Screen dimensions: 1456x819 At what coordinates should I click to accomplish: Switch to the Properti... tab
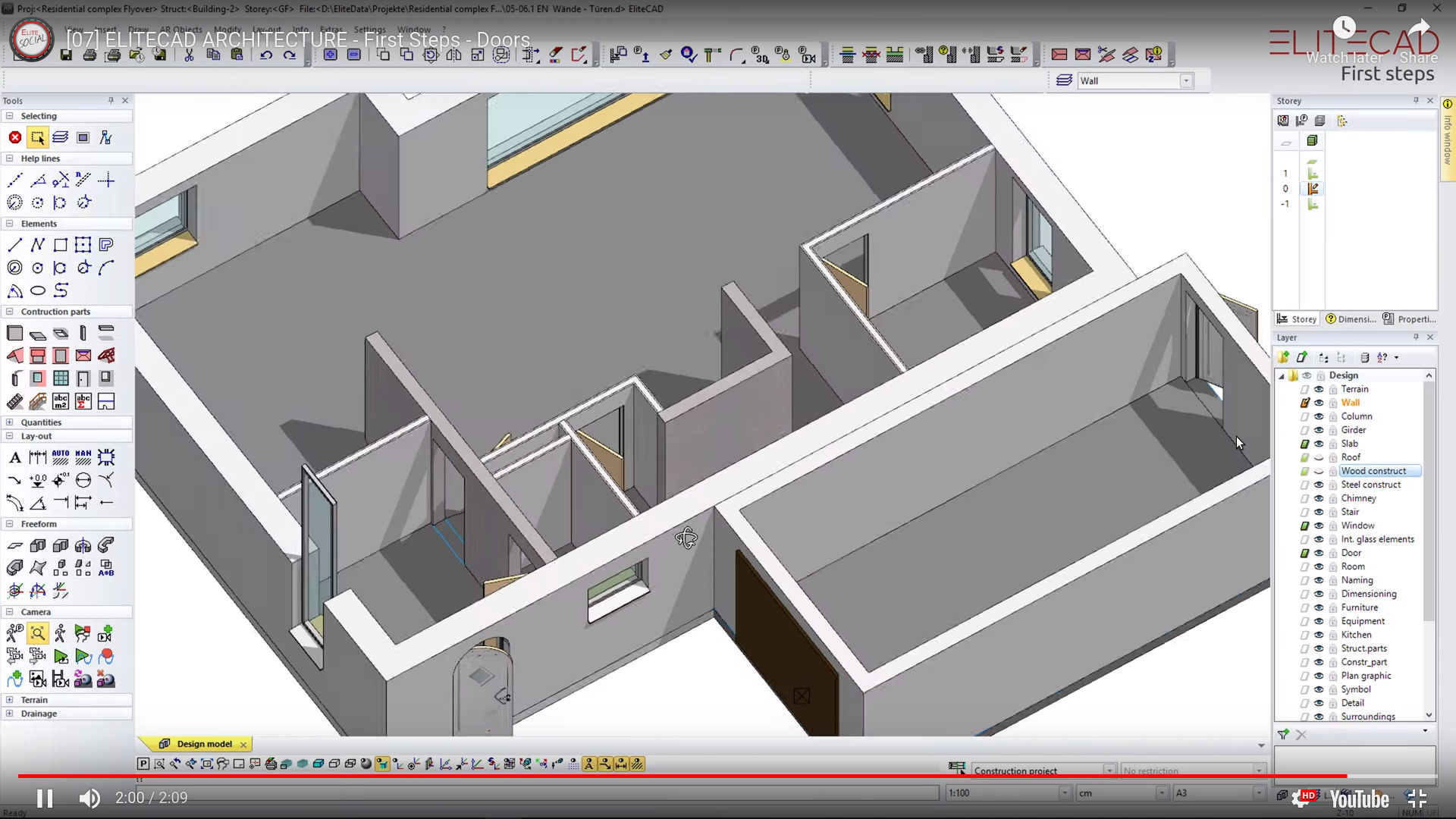point(1409,319)
